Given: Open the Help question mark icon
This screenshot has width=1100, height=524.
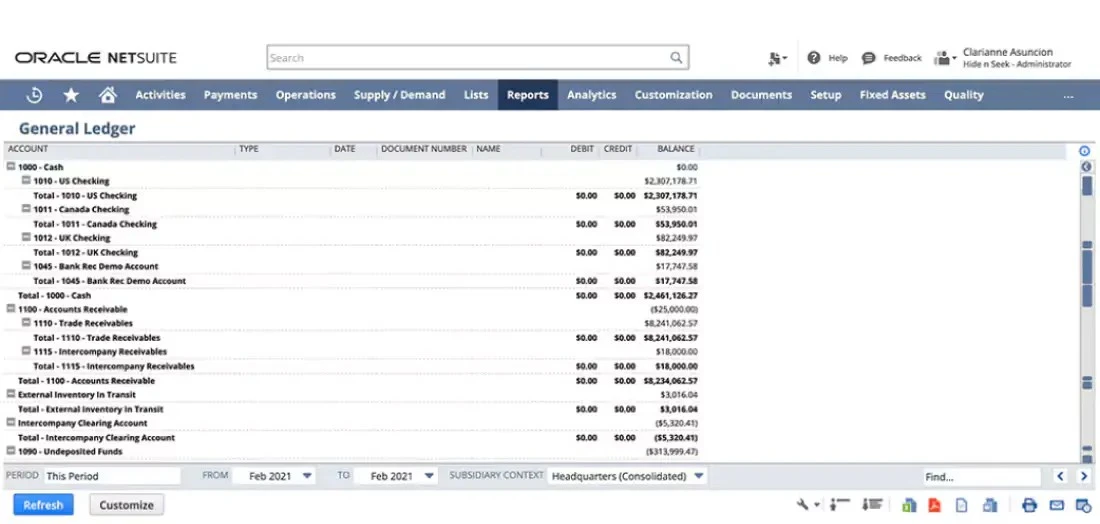Looking at the screenshot, I should click(814, 58).
